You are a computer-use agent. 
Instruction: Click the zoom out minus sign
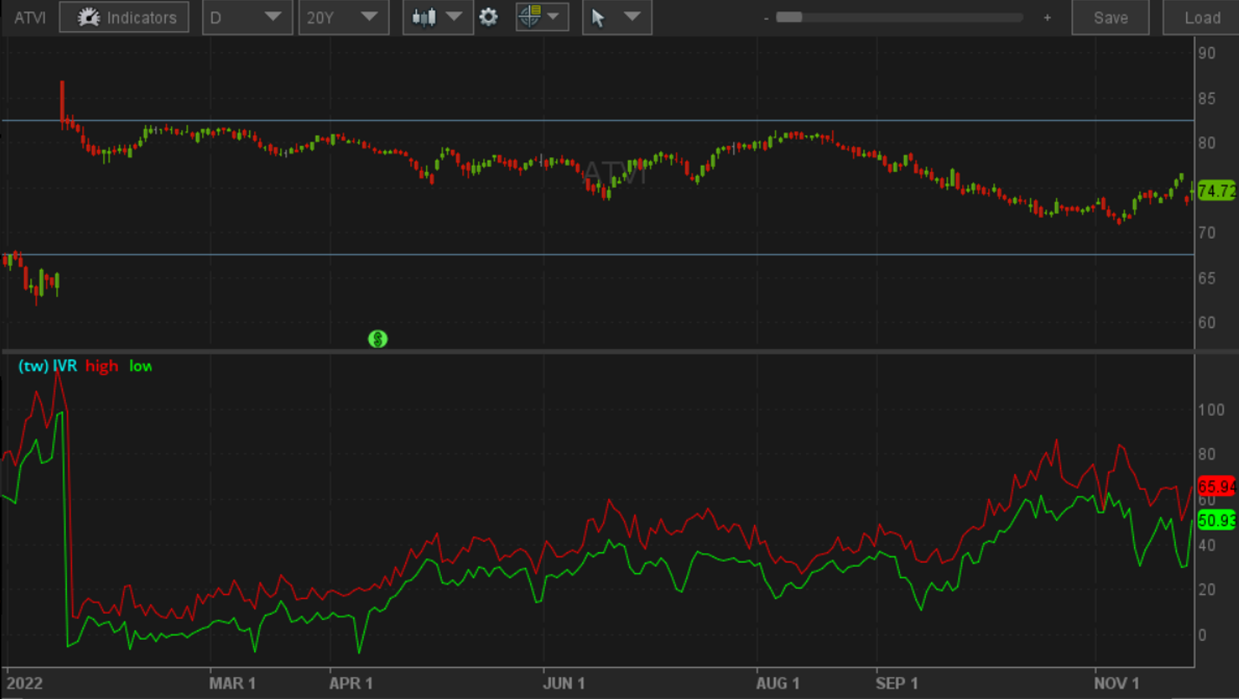pos(766,18)
